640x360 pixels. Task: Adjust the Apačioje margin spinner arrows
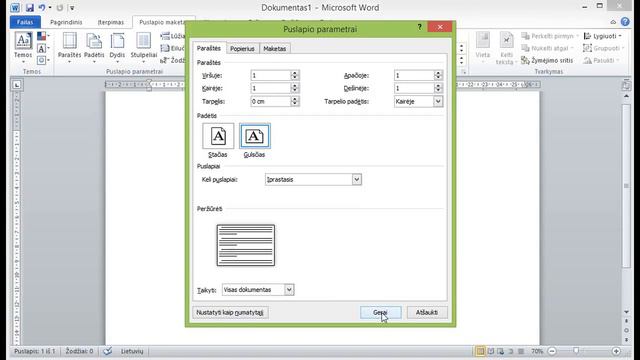coord(438,75)
